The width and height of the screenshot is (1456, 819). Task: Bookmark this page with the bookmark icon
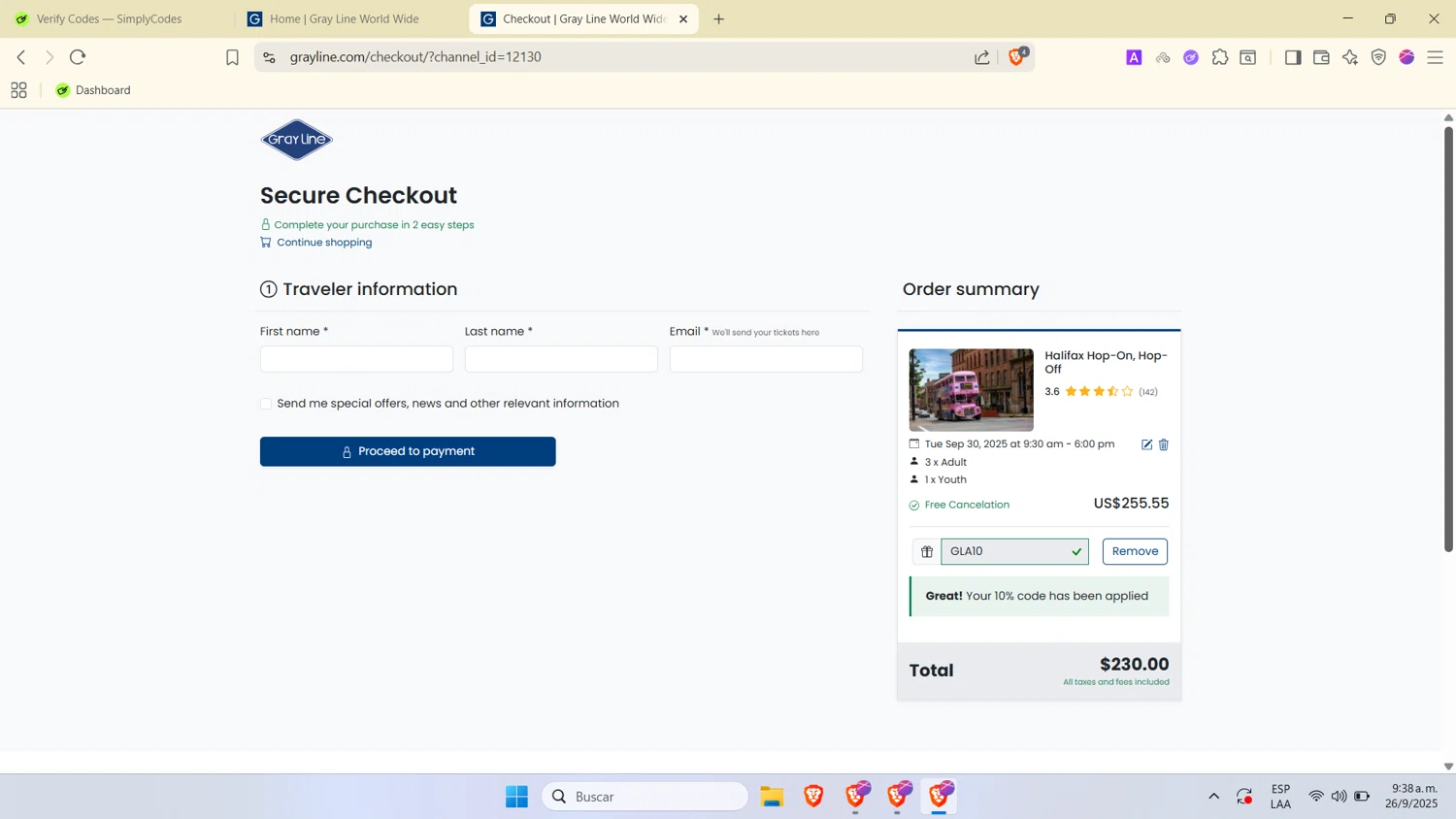[232, 57]
